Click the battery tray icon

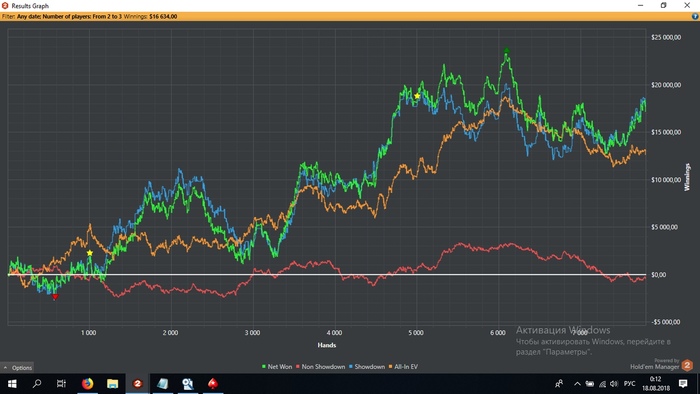[x=590, y=384]
